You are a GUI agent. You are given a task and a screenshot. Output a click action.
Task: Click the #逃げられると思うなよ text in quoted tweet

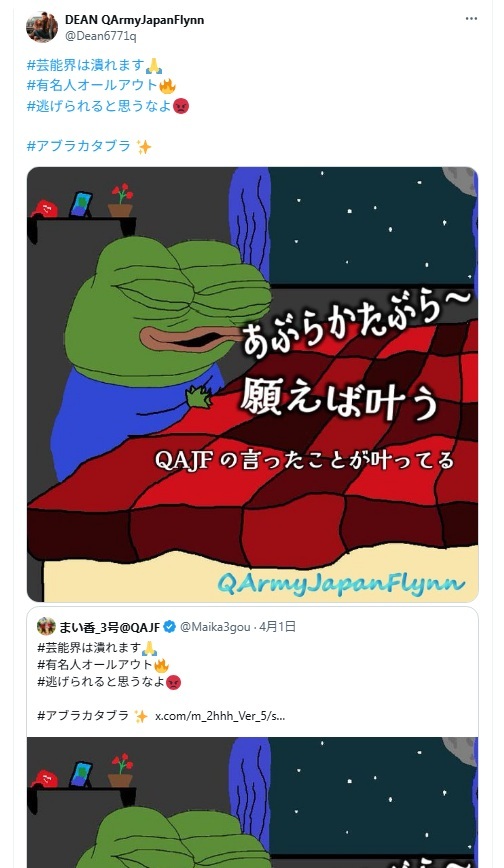(x=101, y=681)
